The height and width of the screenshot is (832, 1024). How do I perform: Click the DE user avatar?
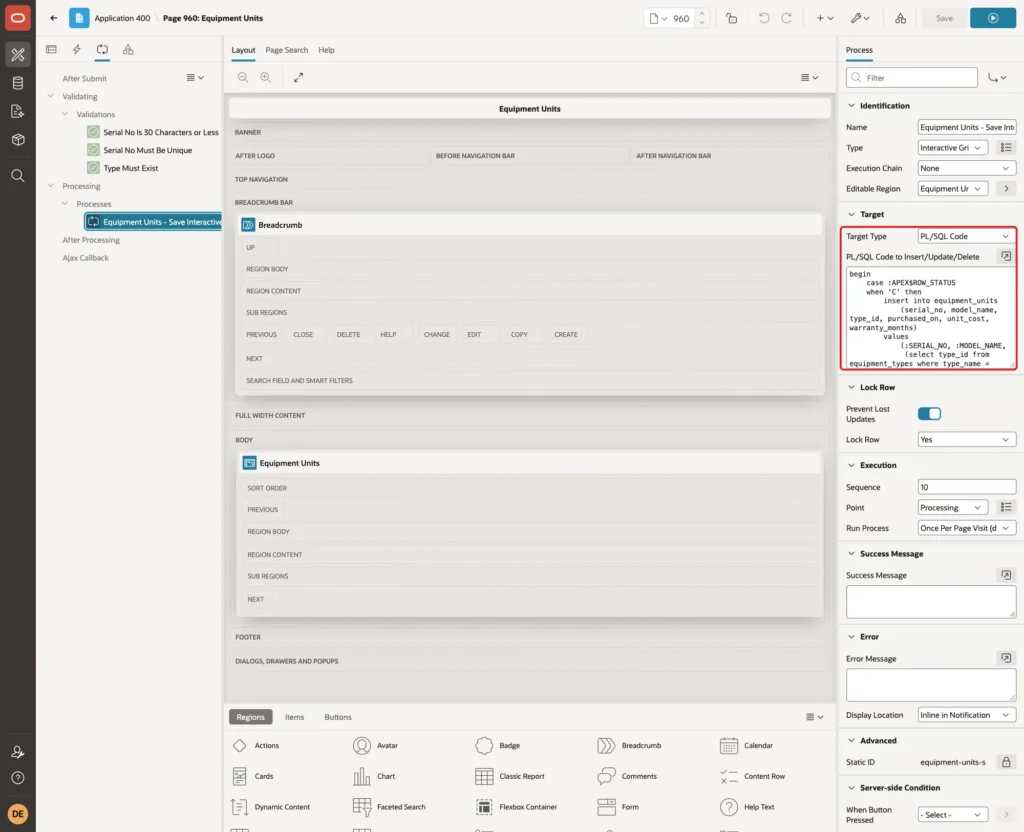pos(18,814)
